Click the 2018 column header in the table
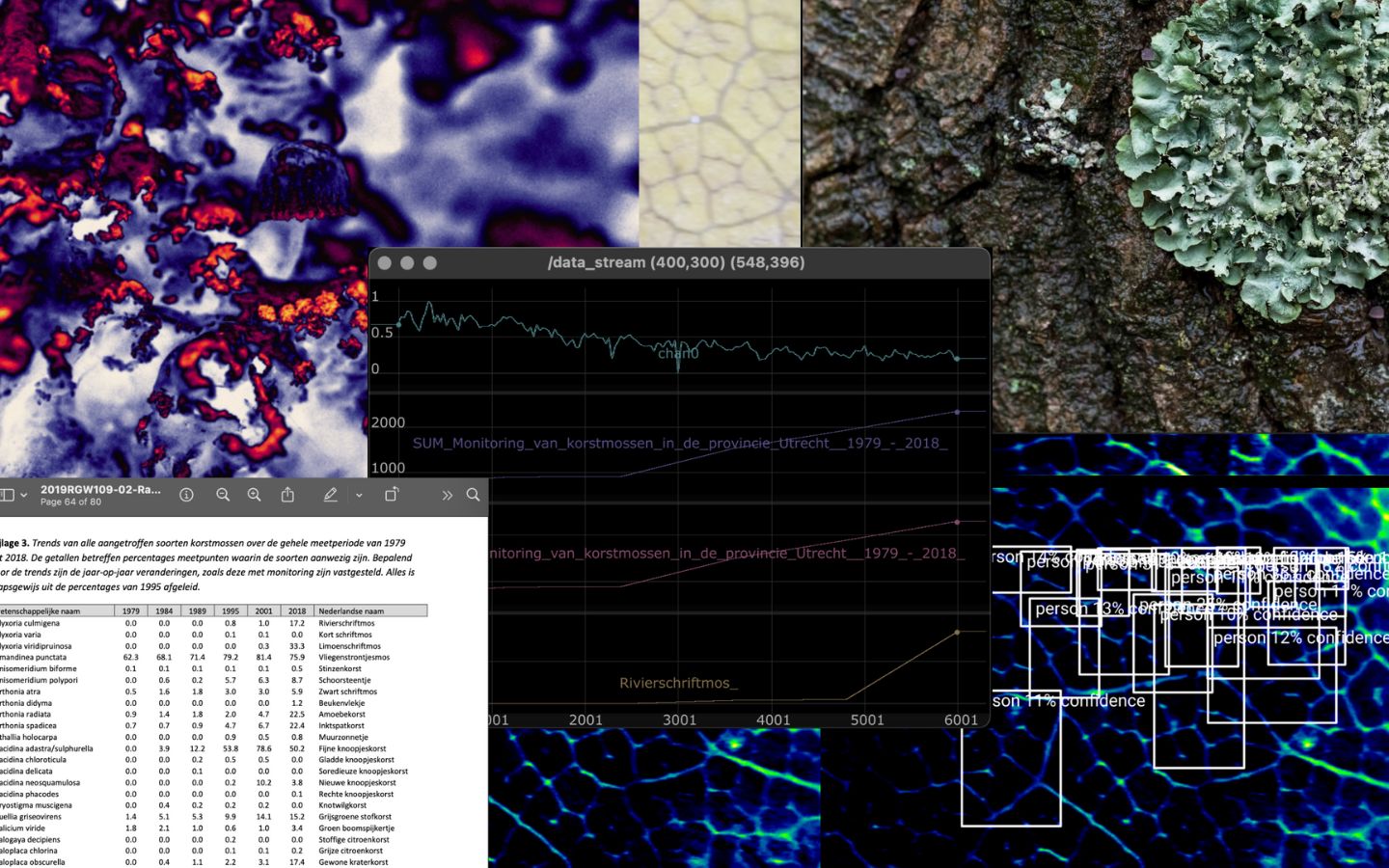Image resolution: width=1389 pixels, height=868 pixels. [297, 610]
